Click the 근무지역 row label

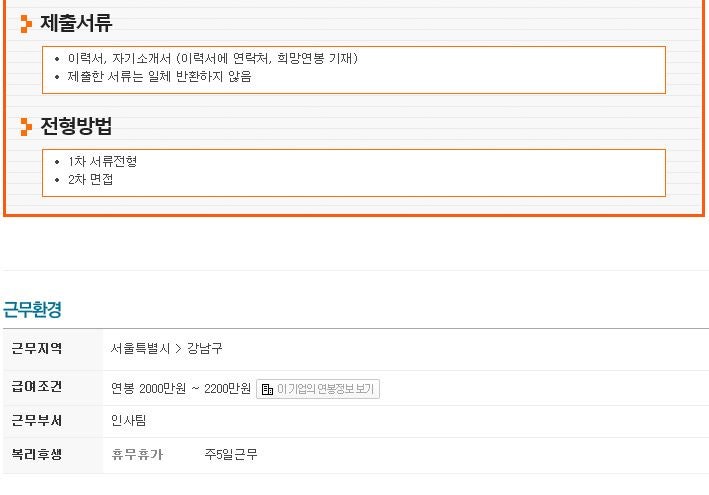point(37,349)
